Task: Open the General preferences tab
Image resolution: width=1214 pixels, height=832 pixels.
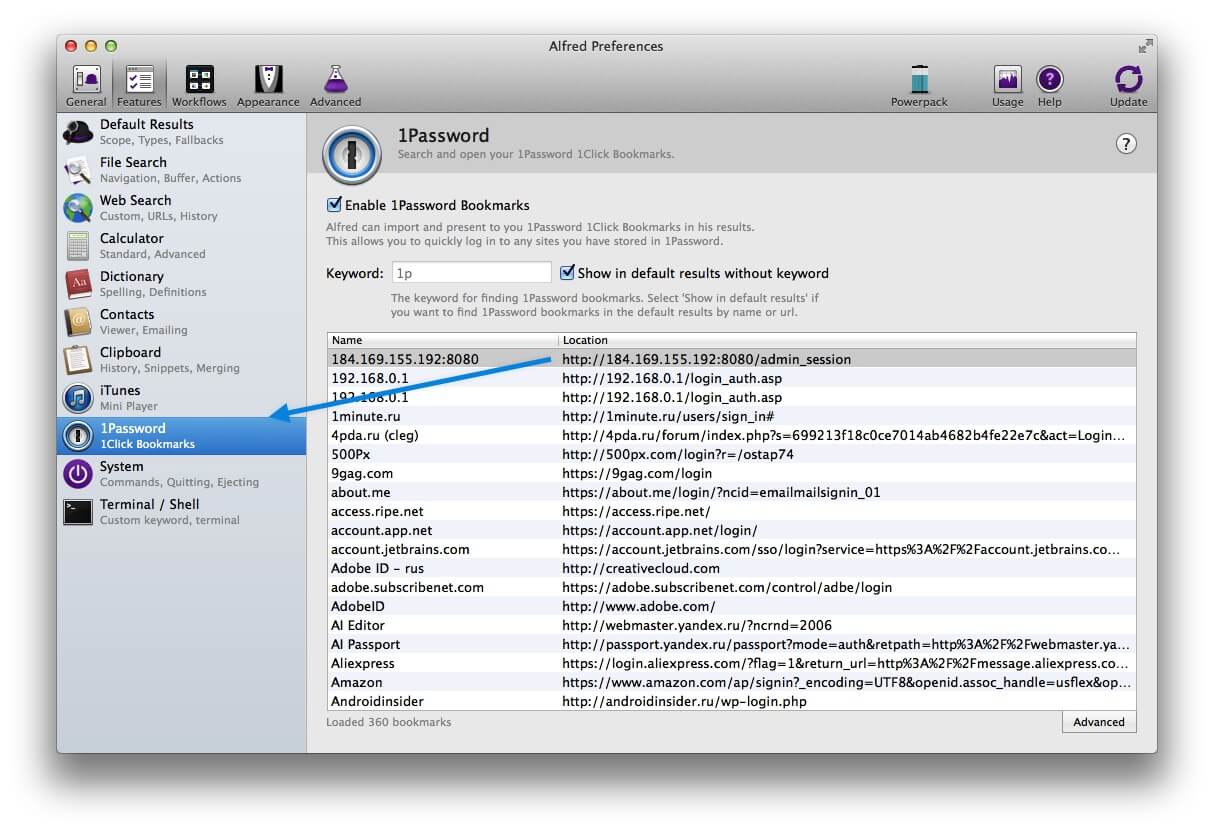Action: pos(86,86)
